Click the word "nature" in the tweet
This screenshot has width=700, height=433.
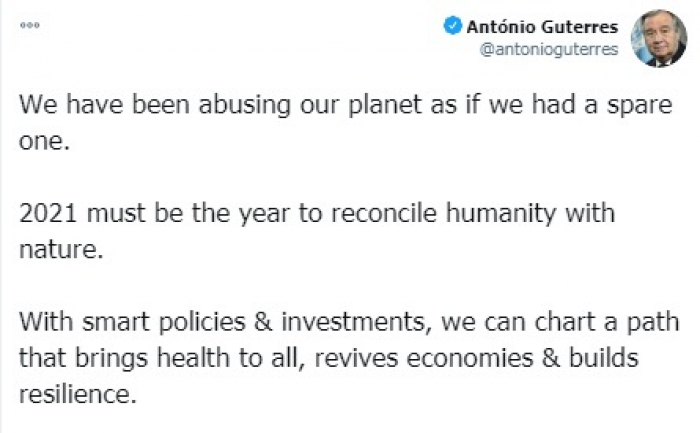59,250
